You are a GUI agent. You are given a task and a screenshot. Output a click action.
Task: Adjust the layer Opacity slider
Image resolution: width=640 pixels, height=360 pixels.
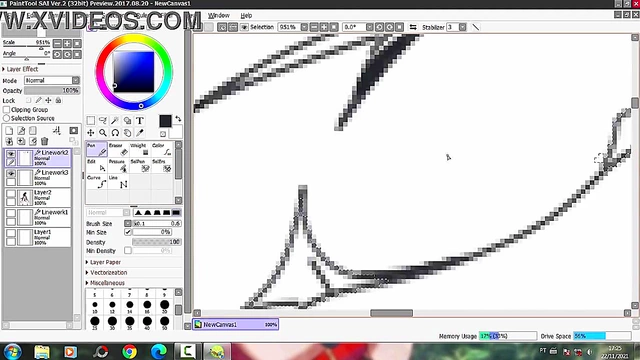[52, 90]
